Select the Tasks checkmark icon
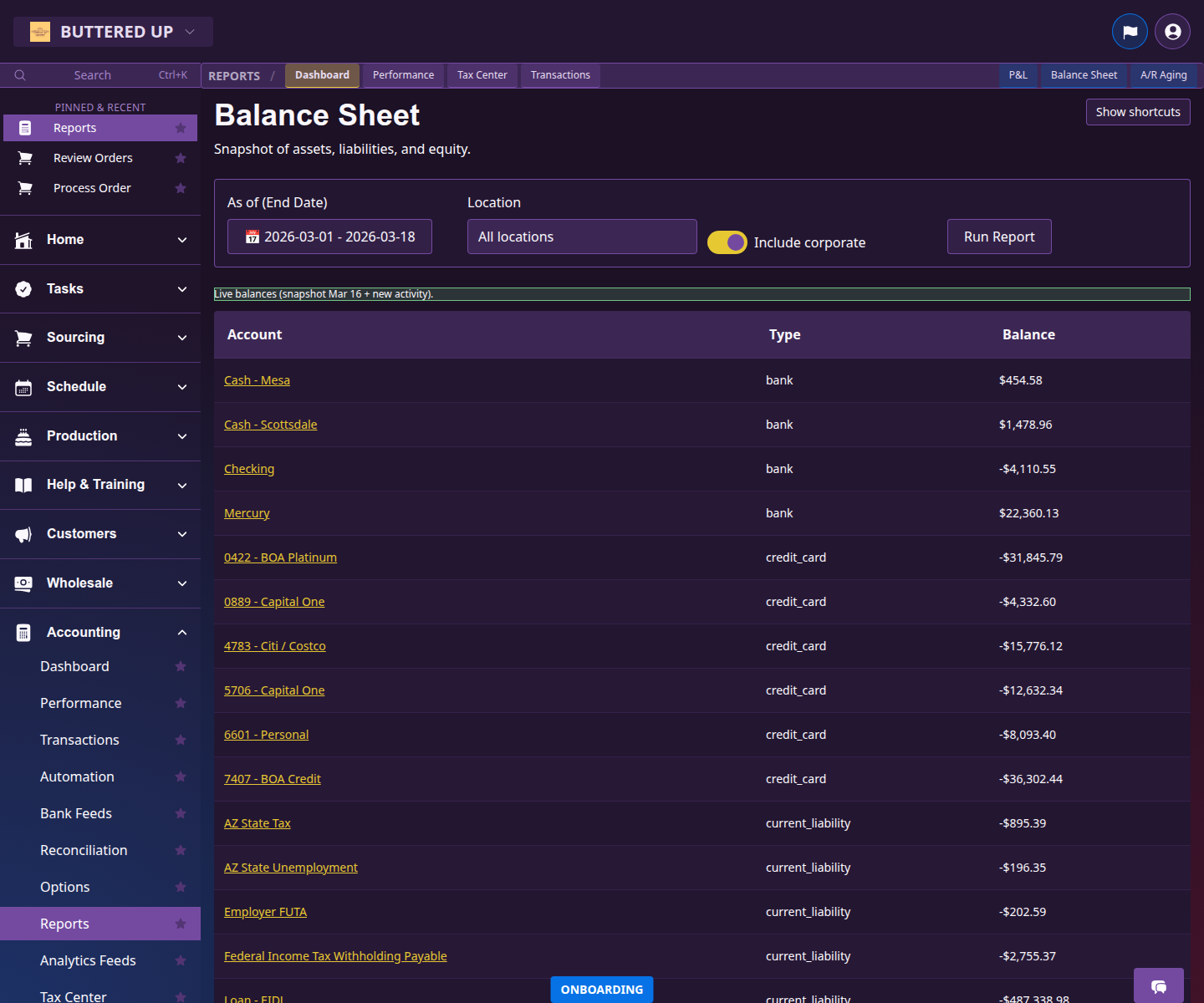Viewport: 1204px width, 1003px height. point(23,288)
